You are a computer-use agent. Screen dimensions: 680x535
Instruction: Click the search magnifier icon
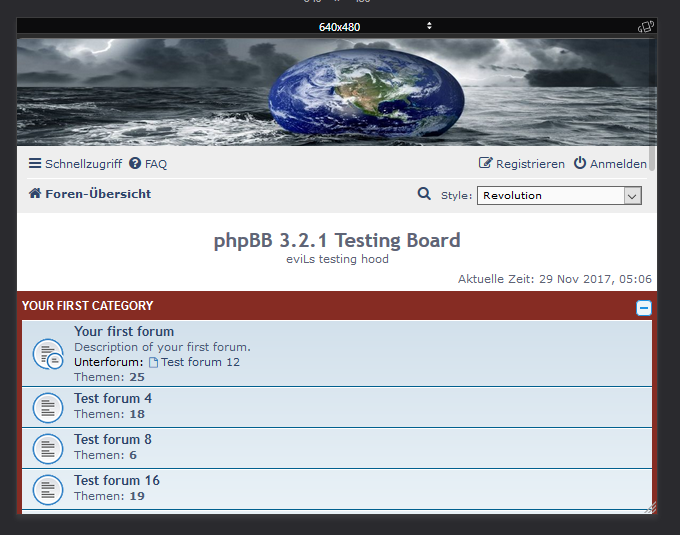(424, 194)
